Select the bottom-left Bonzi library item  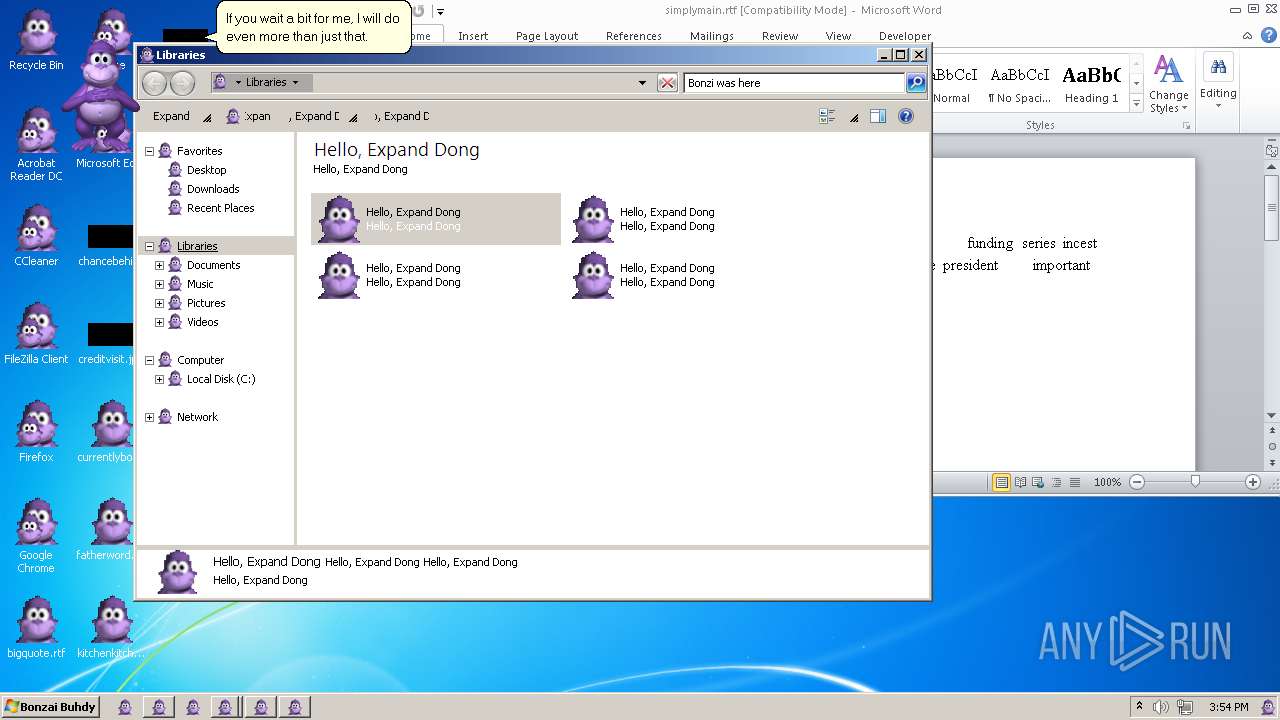tap(390, 275)
